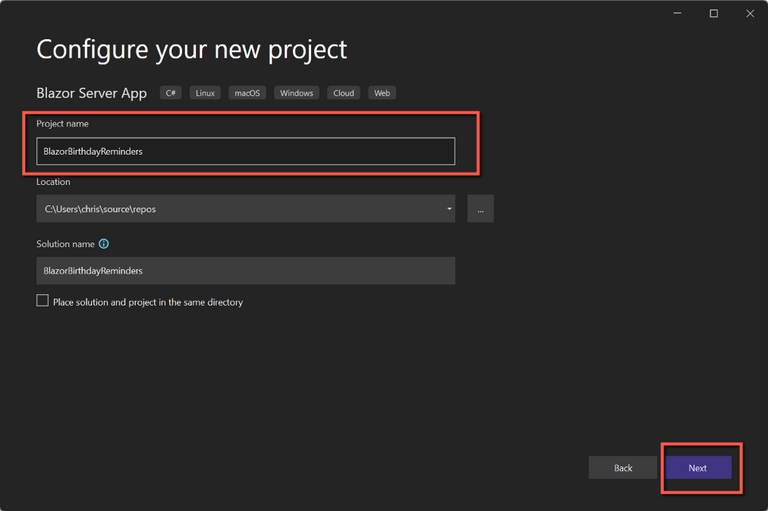The height and width of the screenshot is (511, 768).
Task: Enable Place solution and project in same directory
Action: coord(43,301)
